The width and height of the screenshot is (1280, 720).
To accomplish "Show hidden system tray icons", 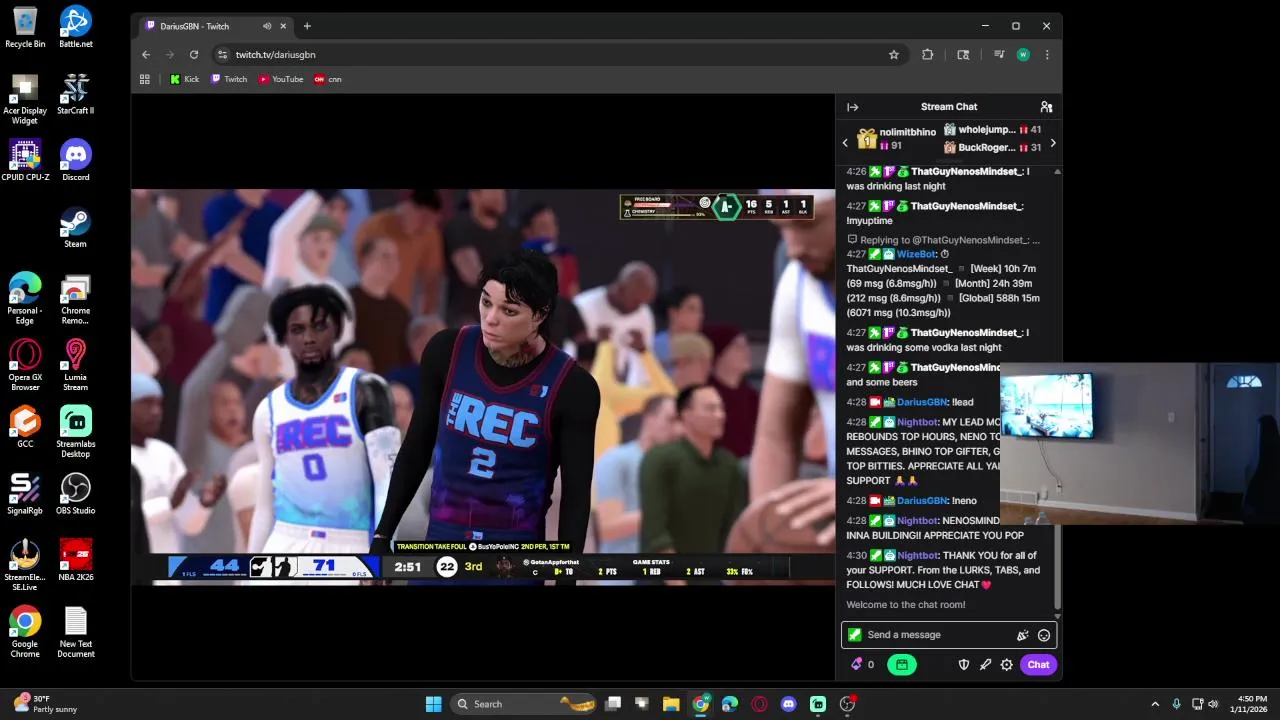I will pyautogui.click(x=1155, y=704).
